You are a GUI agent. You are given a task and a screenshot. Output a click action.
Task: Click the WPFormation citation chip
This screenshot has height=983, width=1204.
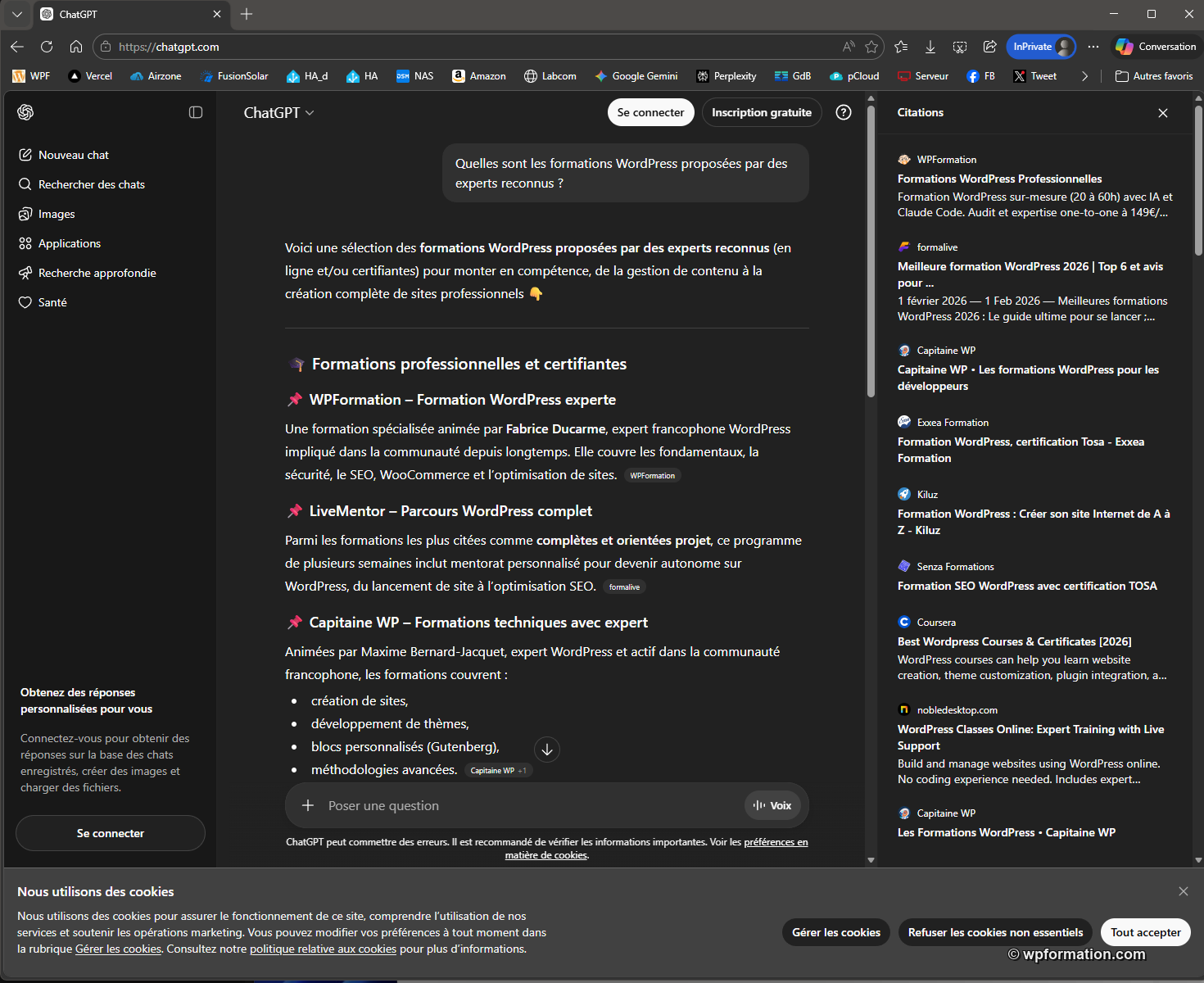coord(653,475)
